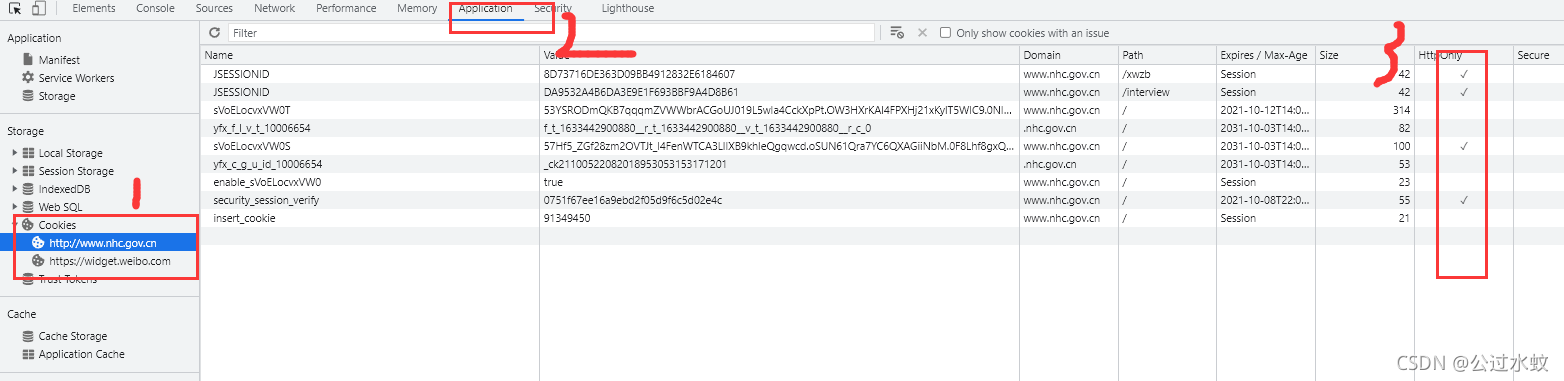Image resolution: width=1564 pixels, height=381 pixels.
Task: Sort cookies by Path column header
Action: coord(1167,55)
